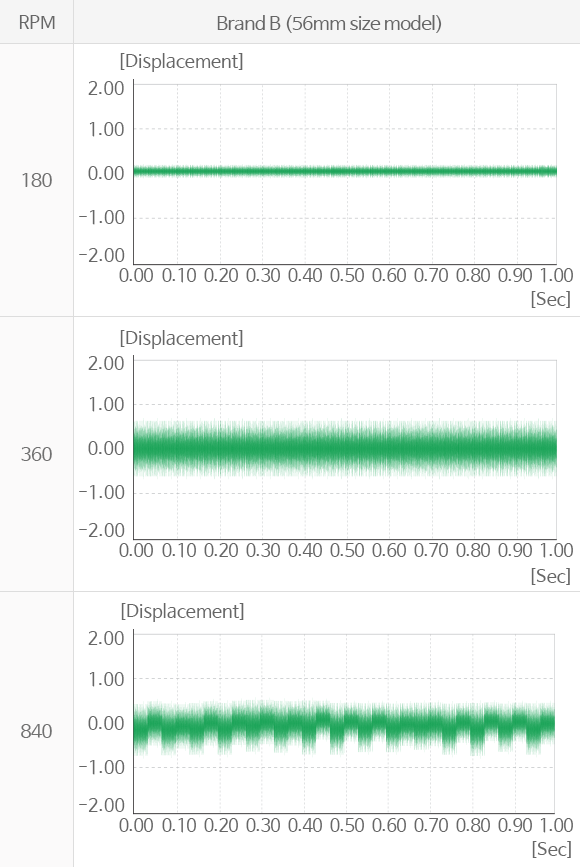Click the RPM column header
580x867 pixels.
pyautogui.click(x=36, y=23)
